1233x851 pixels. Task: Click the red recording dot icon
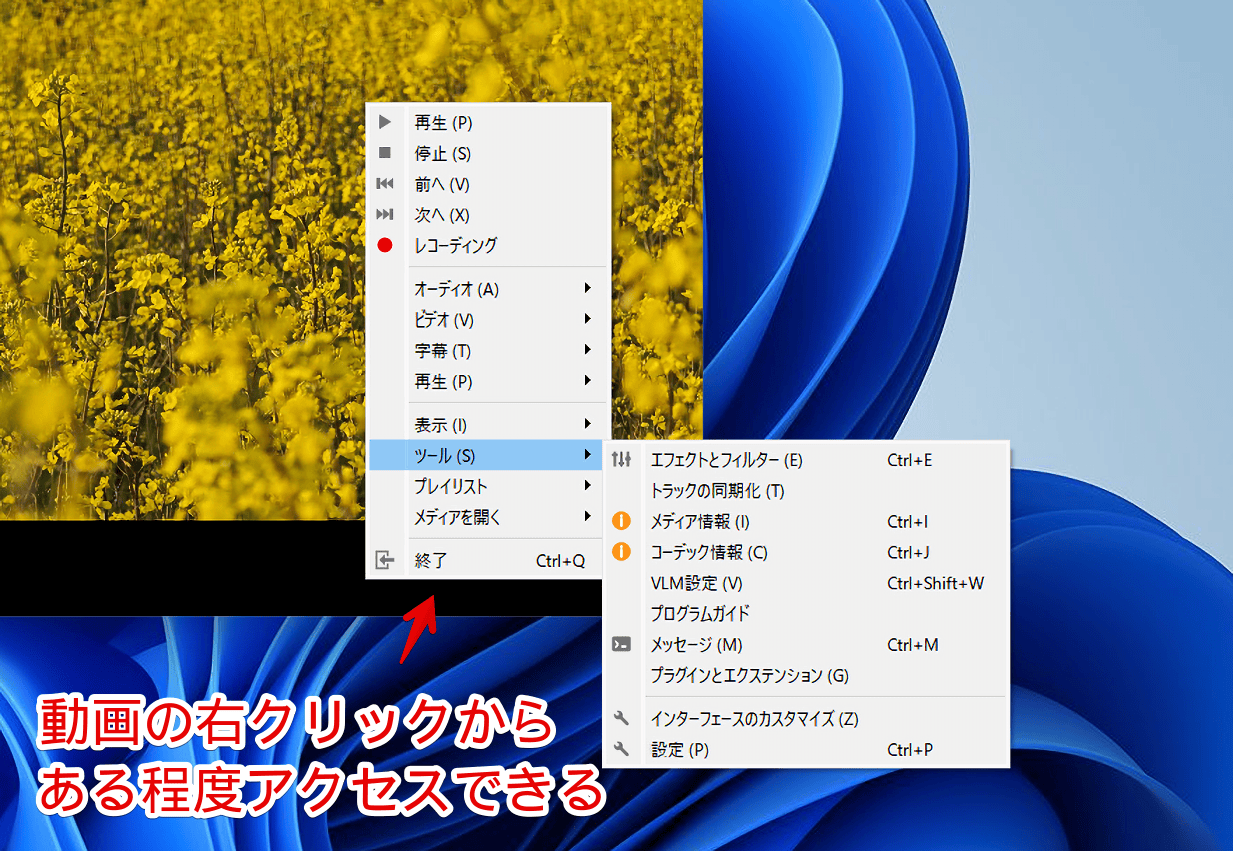click(x=385, y=245)
